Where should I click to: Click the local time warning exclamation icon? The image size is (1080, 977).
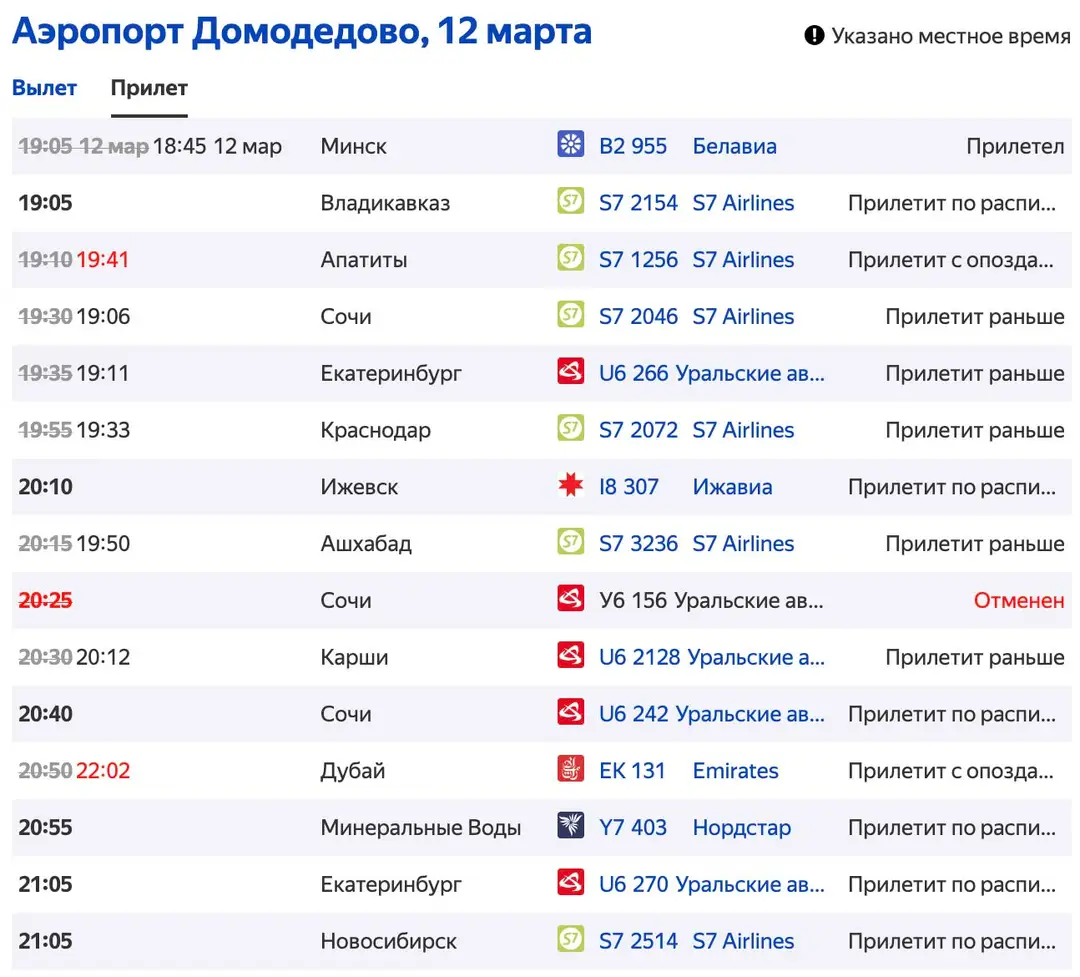pos(814,35)
